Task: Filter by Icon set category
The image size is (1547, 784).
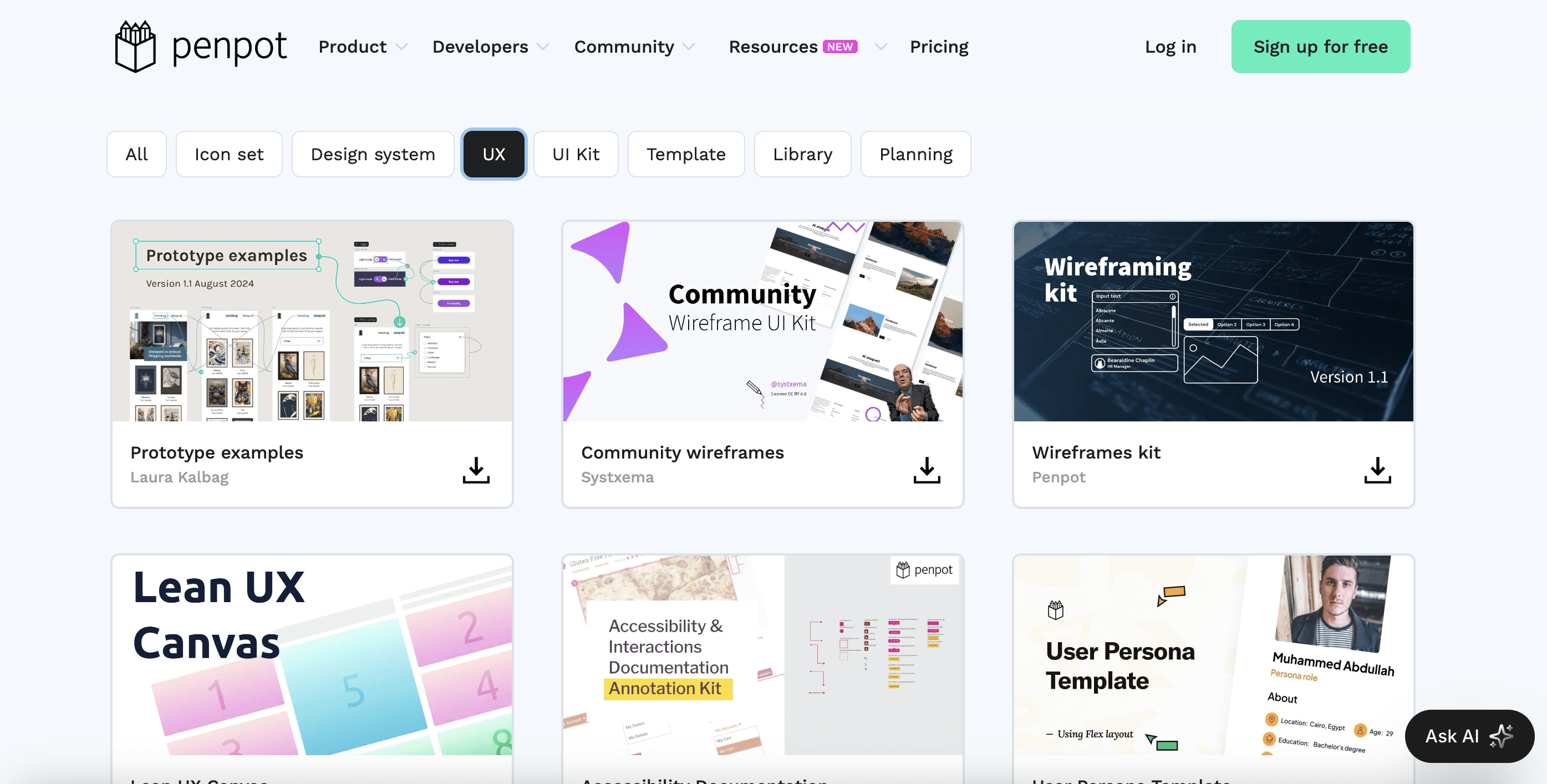Action: click(229, 154)
